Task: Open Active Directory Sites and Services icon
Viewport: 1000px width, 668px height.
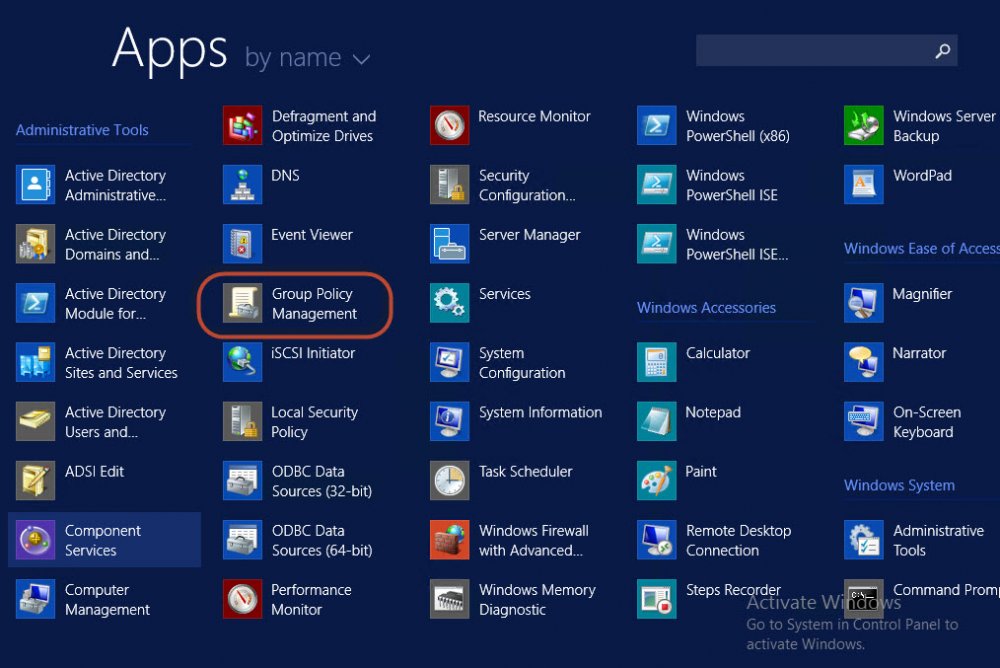Action: [x=35, y=362]
